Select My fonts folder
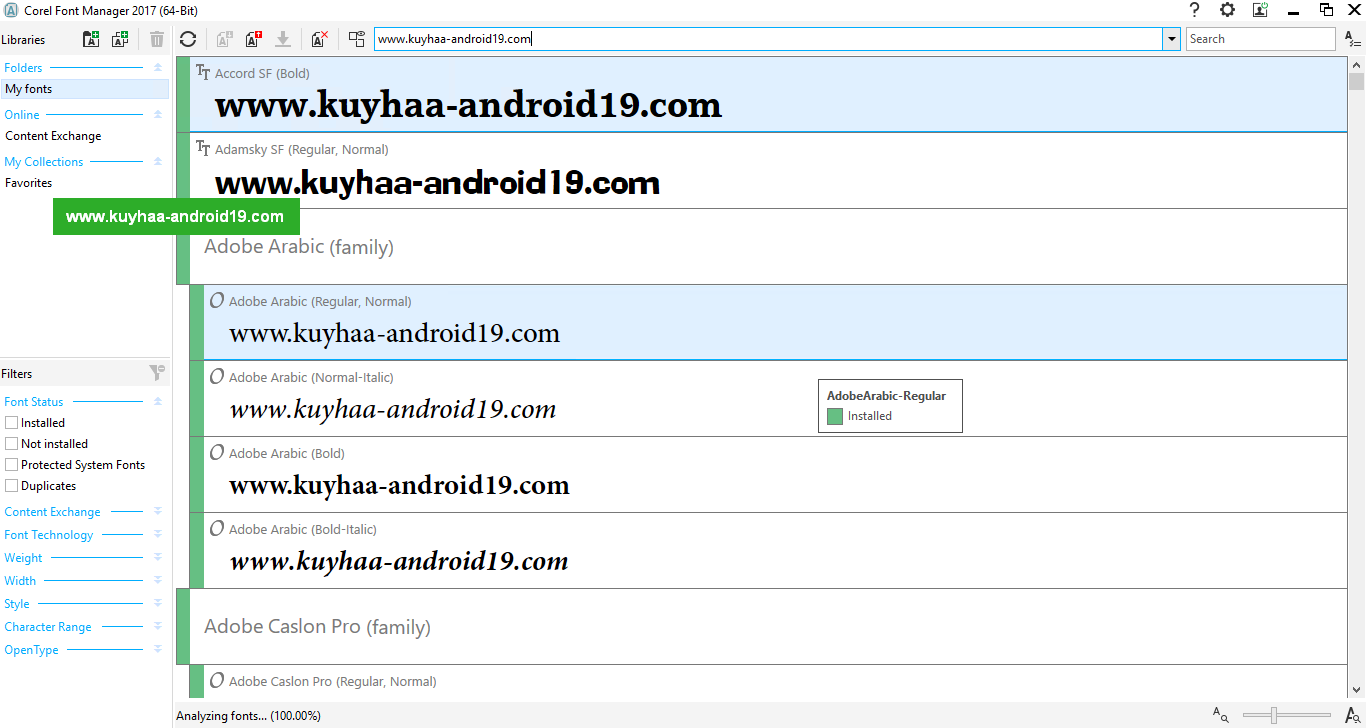Viewport: 1366px width, 728px height. tap(85, 89)
